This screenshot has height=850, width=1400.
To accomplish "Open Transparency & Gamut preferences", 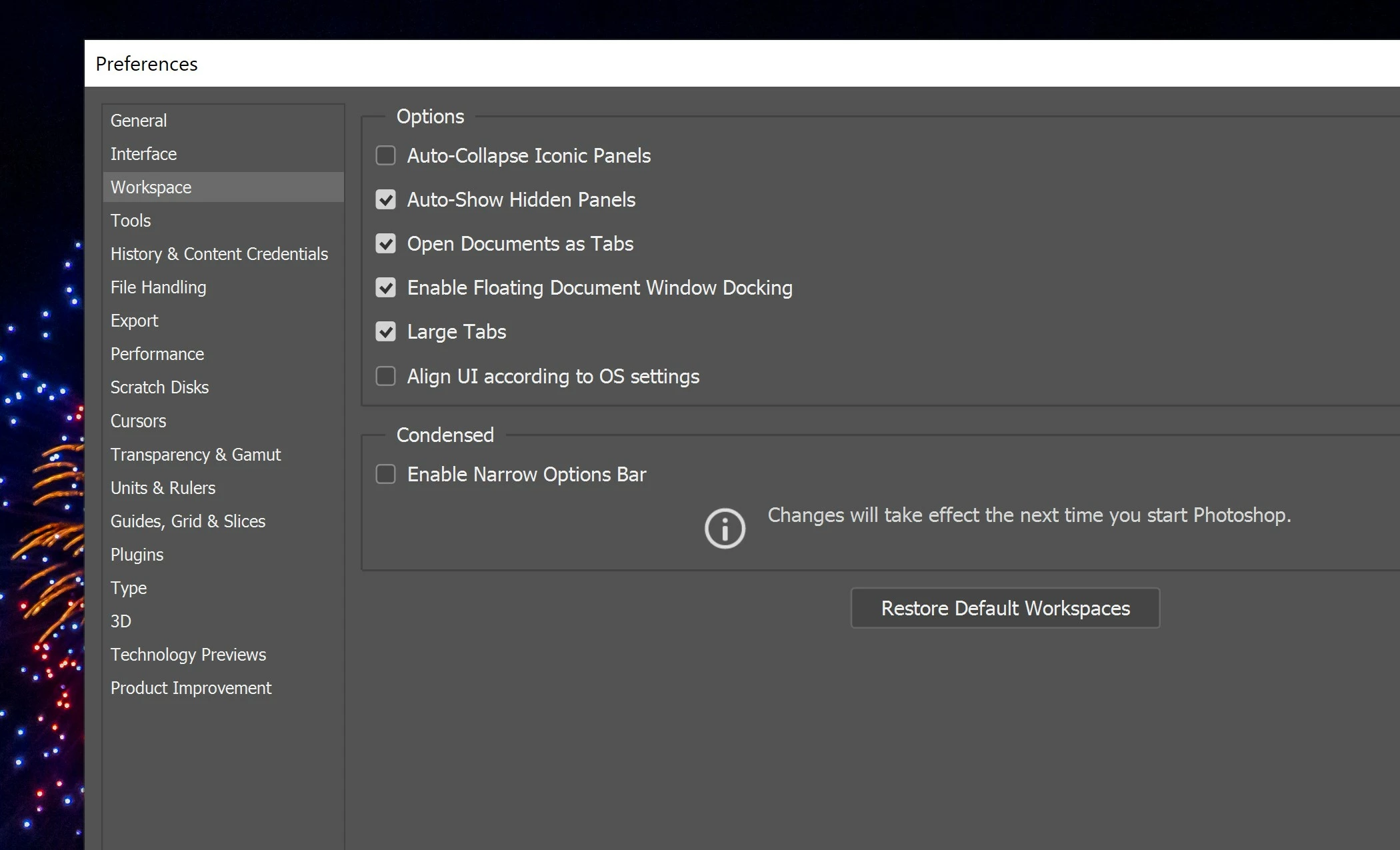I will pos(195,455).
